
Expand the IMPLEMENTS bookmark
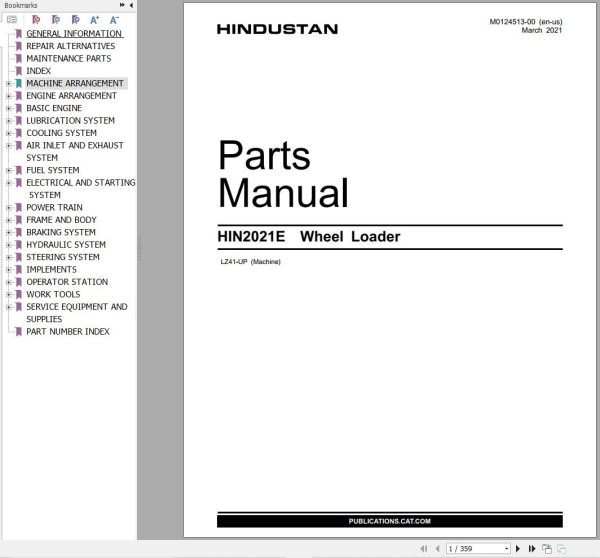8,270
